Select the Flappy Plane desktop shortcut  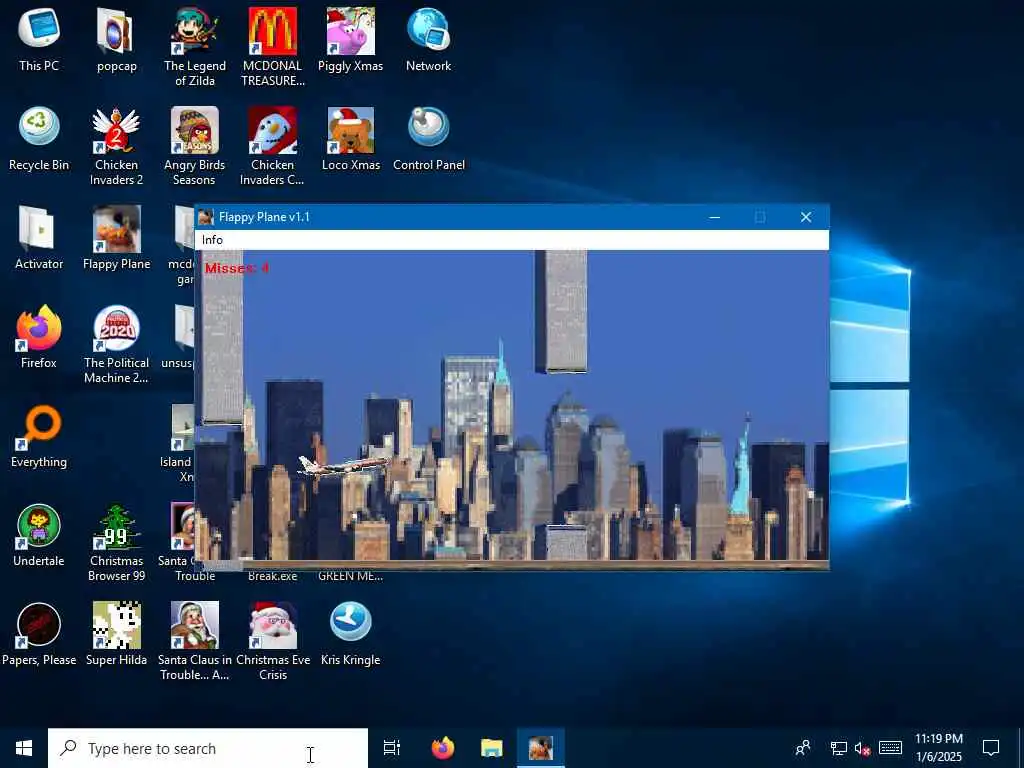[116, 238]
